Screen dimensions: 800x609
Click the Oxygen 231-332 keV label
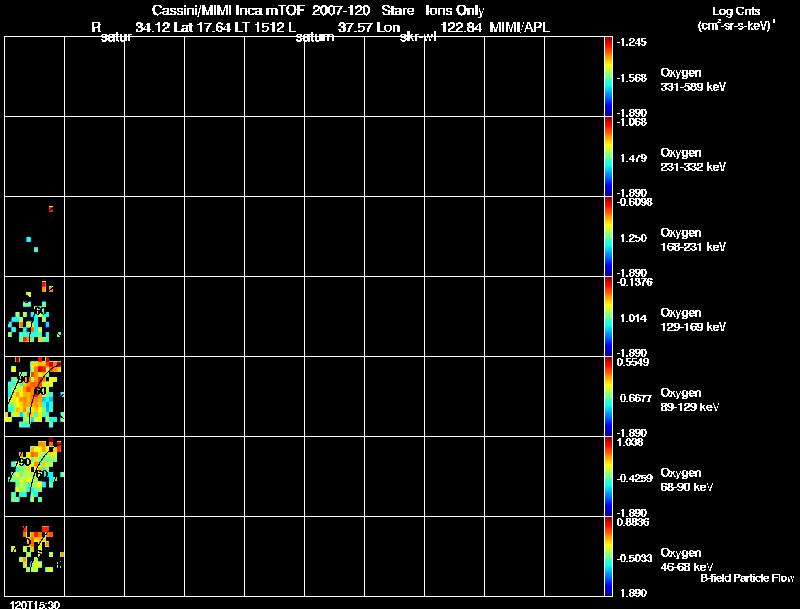[x=693, y=160]
